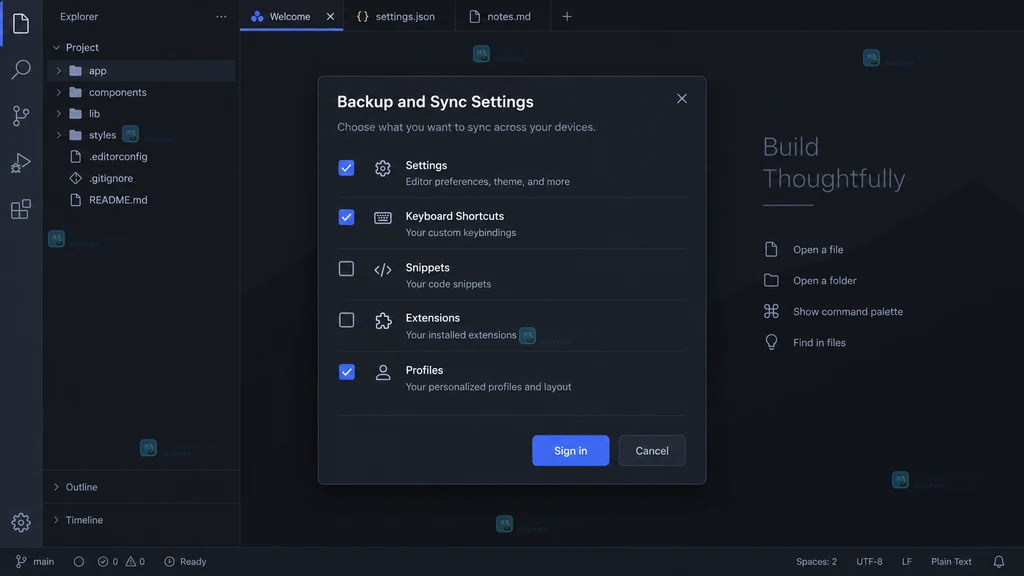Close the Welcome tab
This screenshot has width=1024, height=576.
(x=330, y=16)
